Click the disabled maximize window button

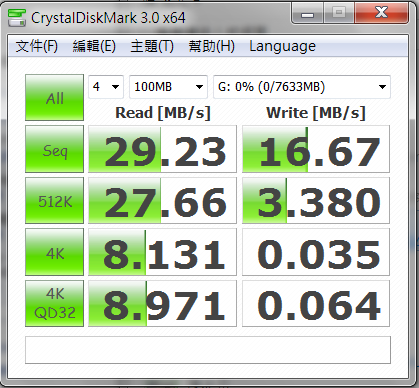tap(339, 14)
